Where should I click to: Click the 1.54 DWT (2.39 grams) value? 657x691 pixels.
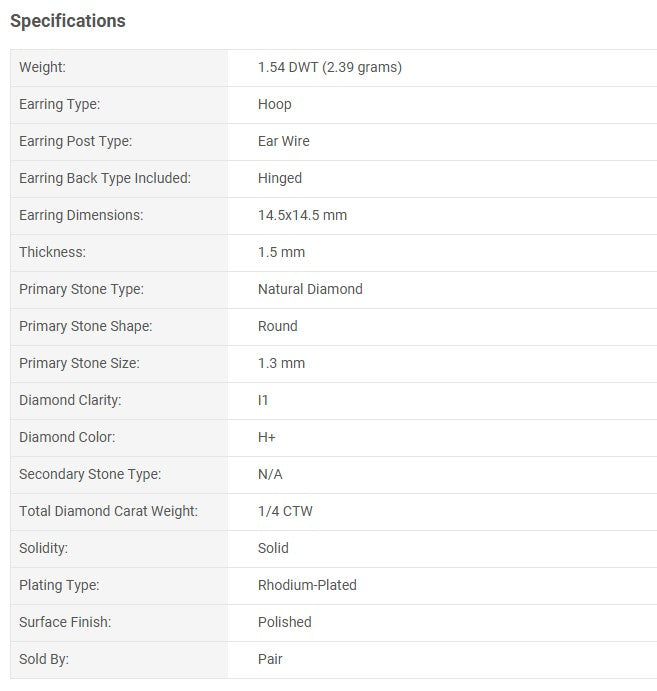click(330, 67)
